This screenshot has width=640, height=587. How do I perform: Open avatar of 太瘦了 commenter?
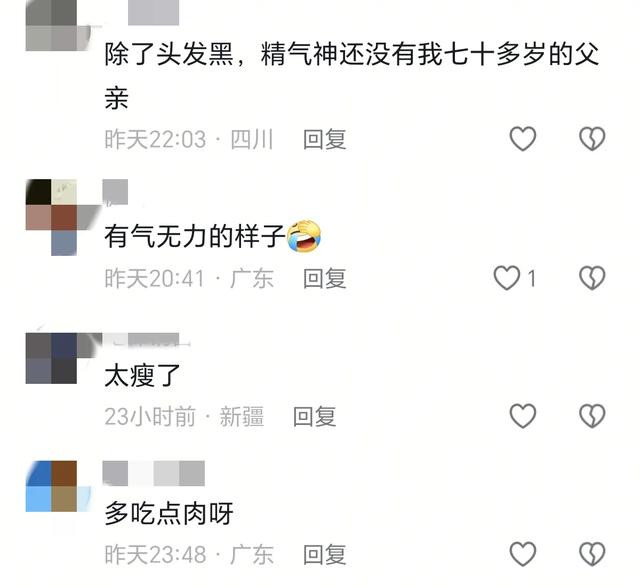(57, 358)
